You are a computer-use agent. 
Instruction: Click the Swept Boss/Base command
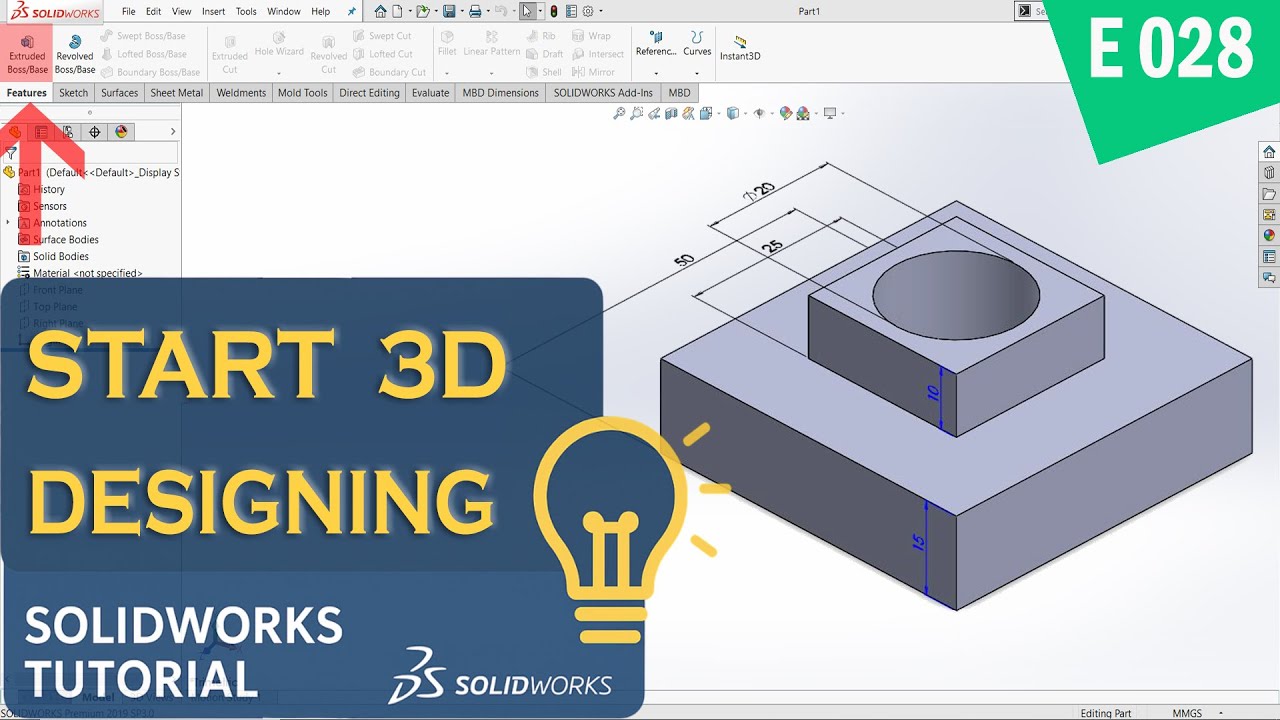pyautogui.click(x=143, y=36)
